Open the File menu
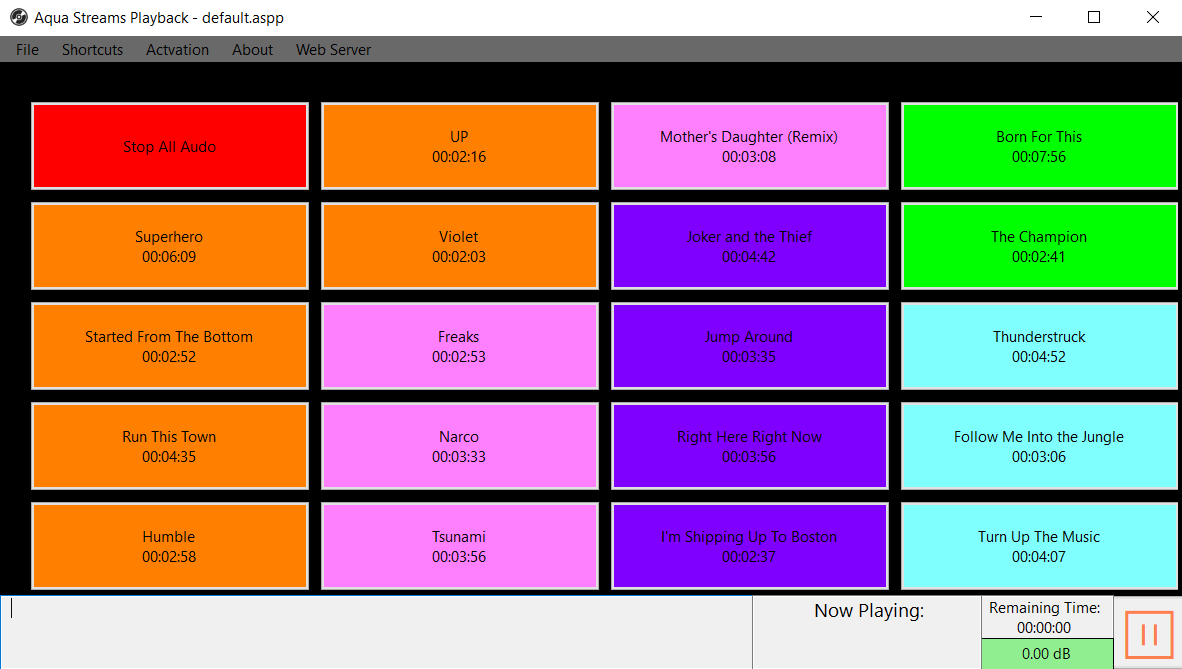The height and width of the screenshot is (669, 1182). tap(27, 50)
